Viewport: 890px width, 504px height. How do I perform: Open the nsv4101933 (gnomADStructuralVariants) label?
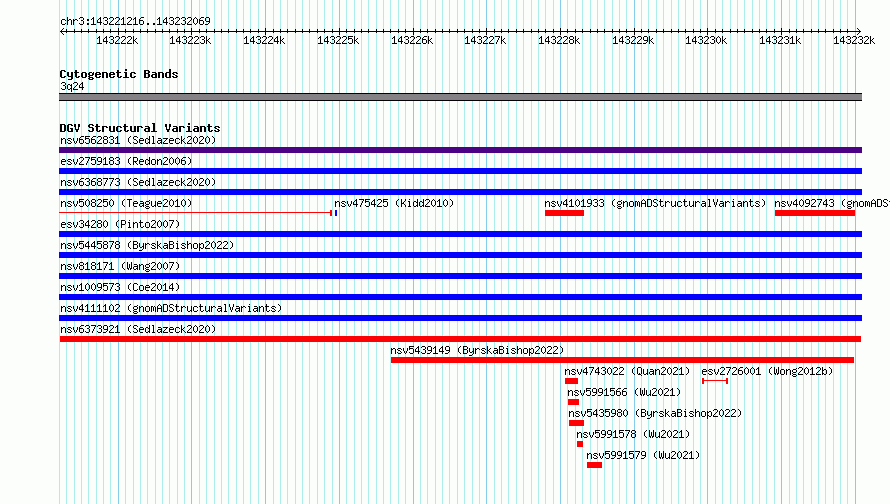(x=655, y=203)
